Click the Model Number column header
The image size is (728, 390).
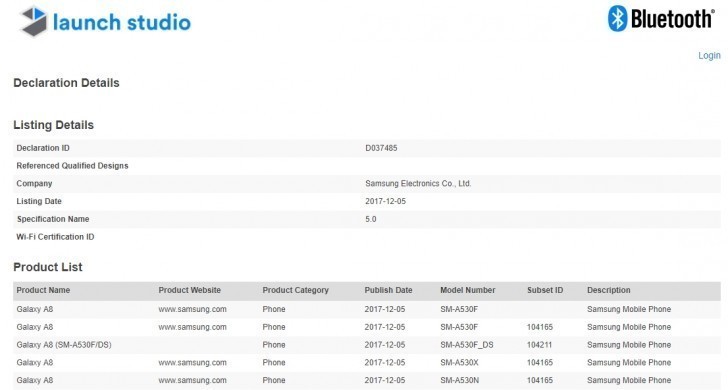click(468, 290)
